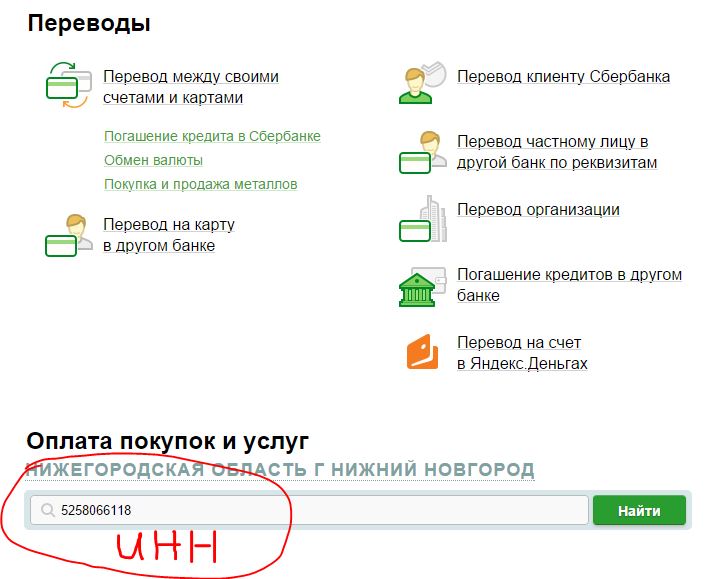Image resolution: width=726 pixels, height=579 pixels.
Task: Click the bank building icon for loan repayment
Action: point(423,287)
